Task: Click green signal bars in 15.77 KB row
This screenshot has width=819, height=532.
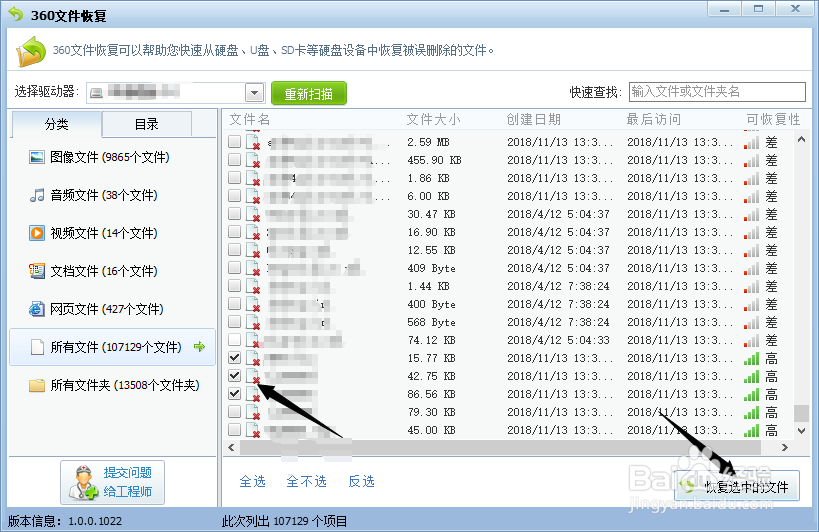Action: pos(751,359)
